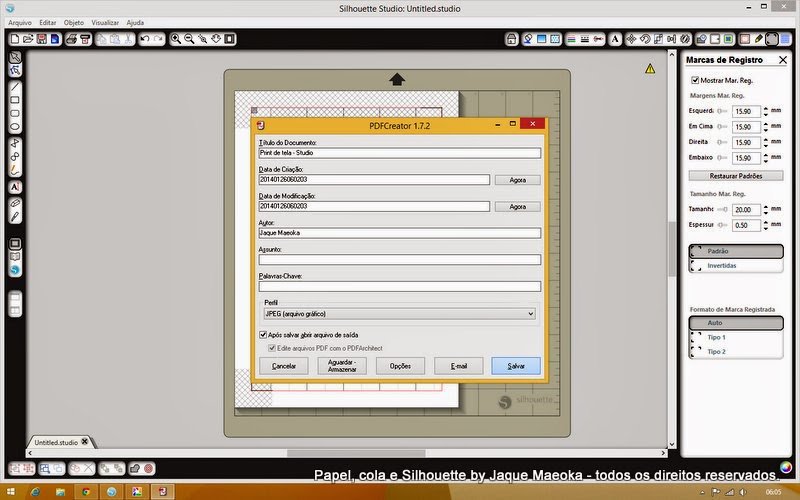Select Tipo 2 mark format
This screenshot has width=800, height=500.
[x=736, y=352]
